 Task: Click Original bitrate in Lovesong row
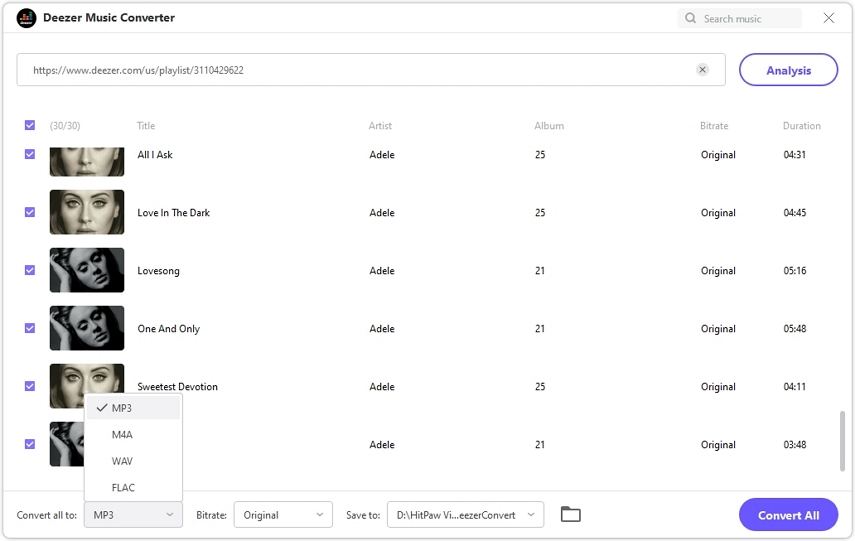718,271
